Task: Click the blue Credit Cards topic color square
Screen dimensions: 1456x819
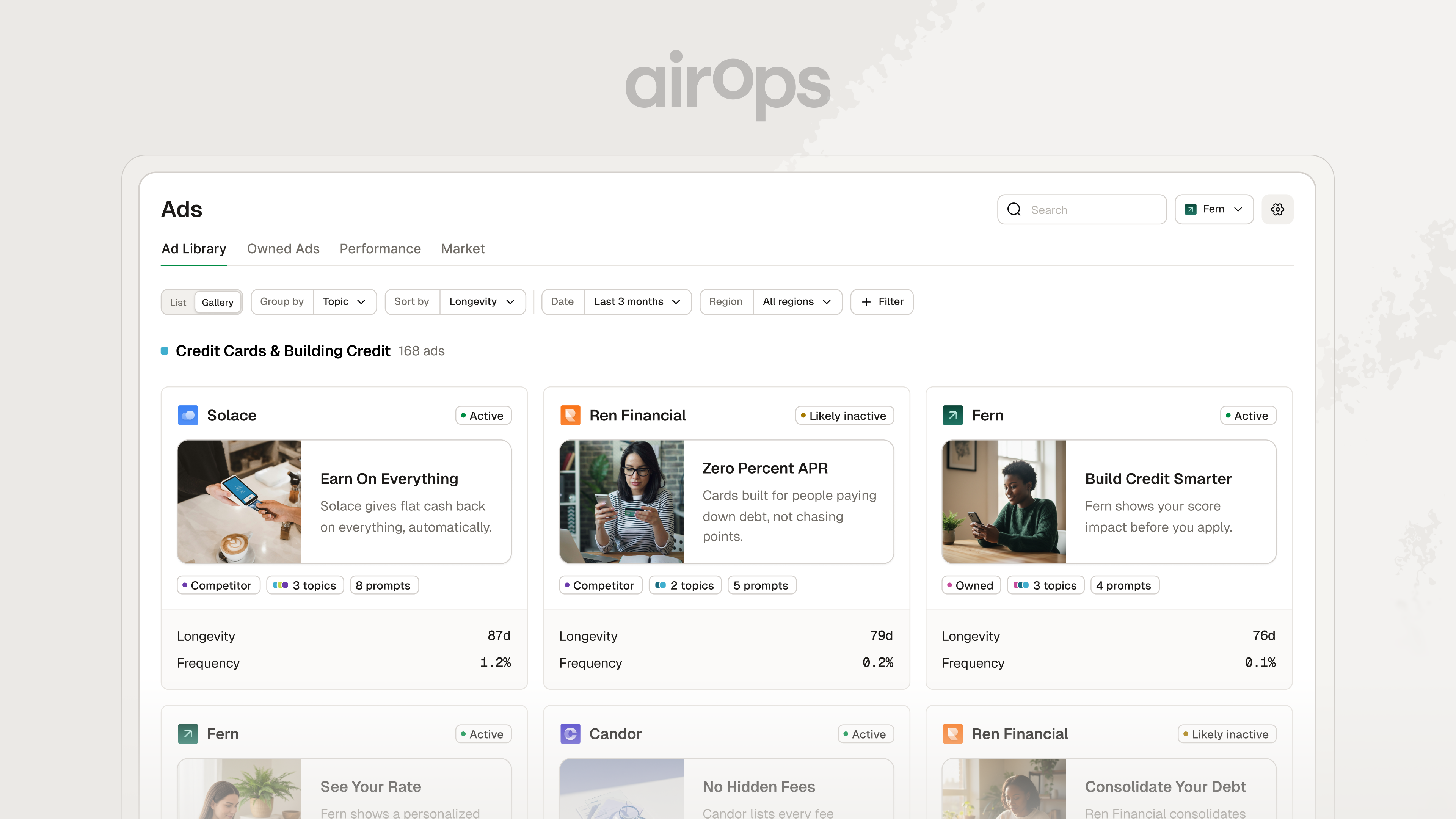Action: 165,351
